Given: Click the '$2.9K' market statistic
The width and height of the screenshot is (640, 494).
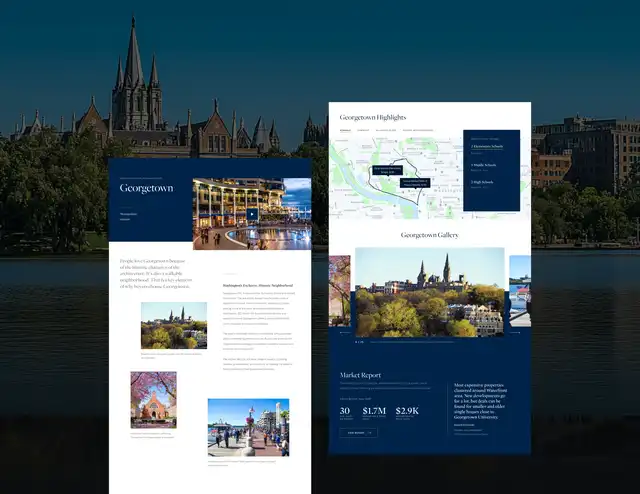Looking at the screenshot, I should (x=407, y=411).
